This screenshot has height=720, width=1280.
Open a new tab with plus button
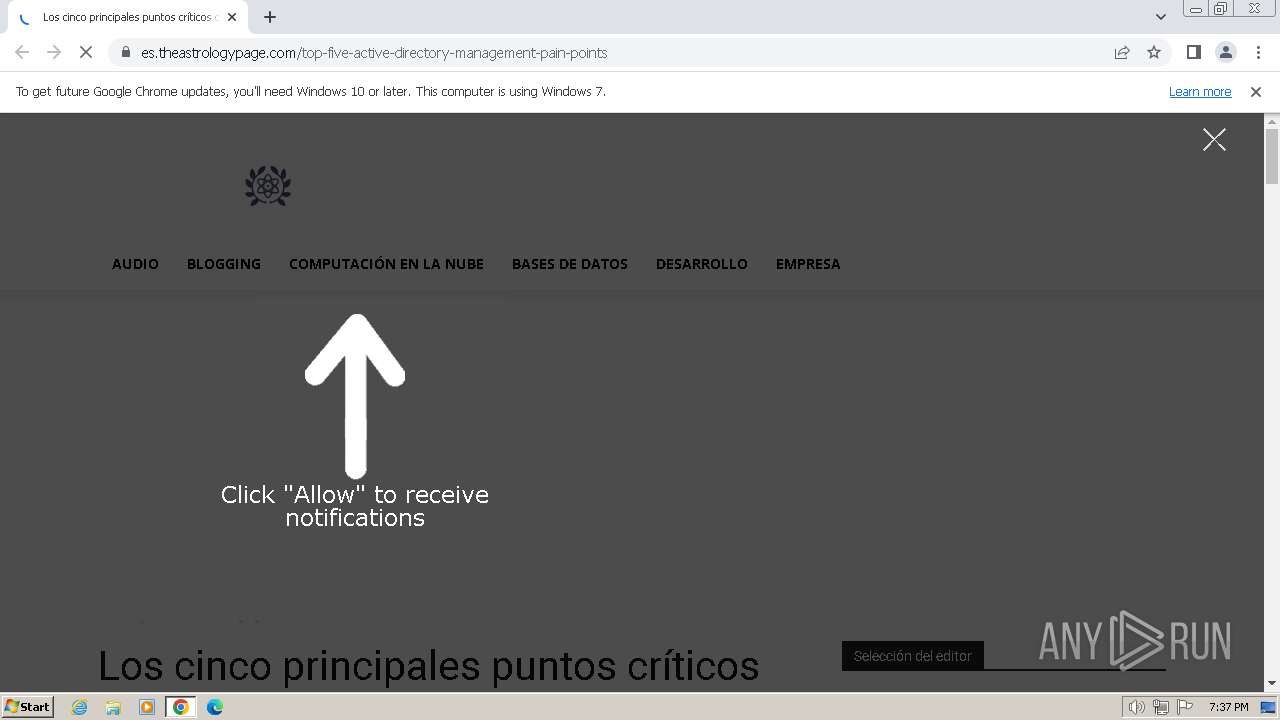point(270,17)
